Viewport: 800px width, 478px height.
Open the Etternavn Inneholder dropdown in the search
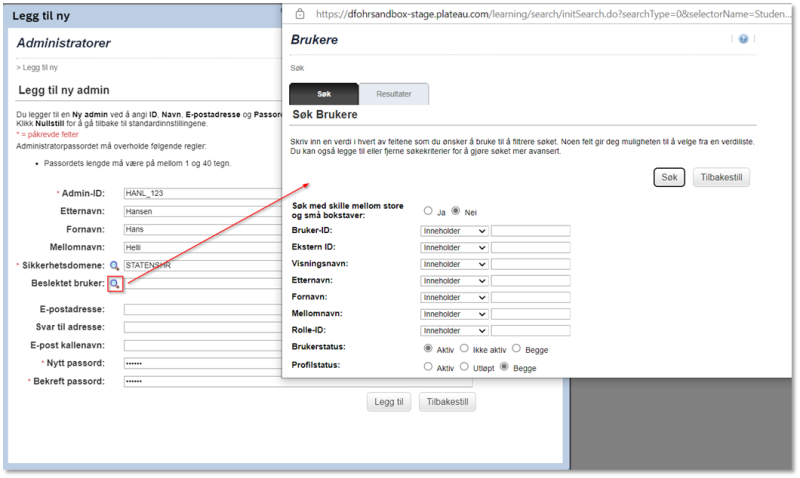pyautogui.click(x=454, y=281)
